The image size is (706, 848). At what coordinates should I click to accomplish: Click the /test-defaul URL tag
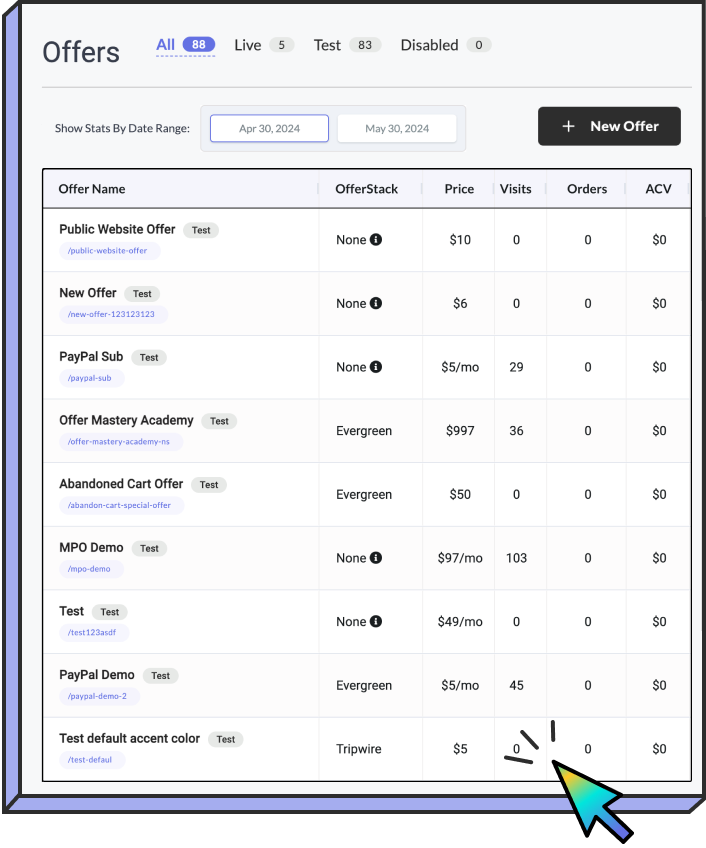click(92, 760)
